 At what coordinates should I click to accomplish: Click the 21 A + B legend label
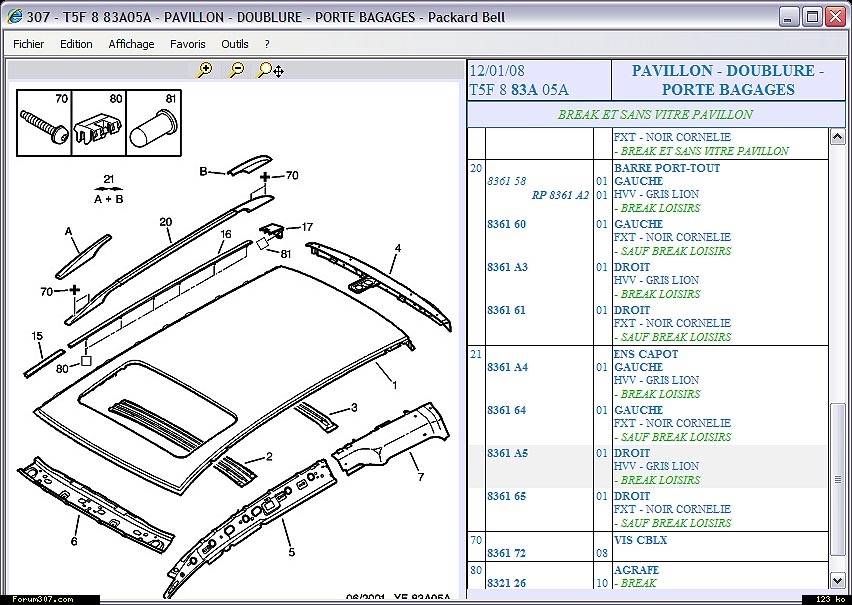pos(109,189)
